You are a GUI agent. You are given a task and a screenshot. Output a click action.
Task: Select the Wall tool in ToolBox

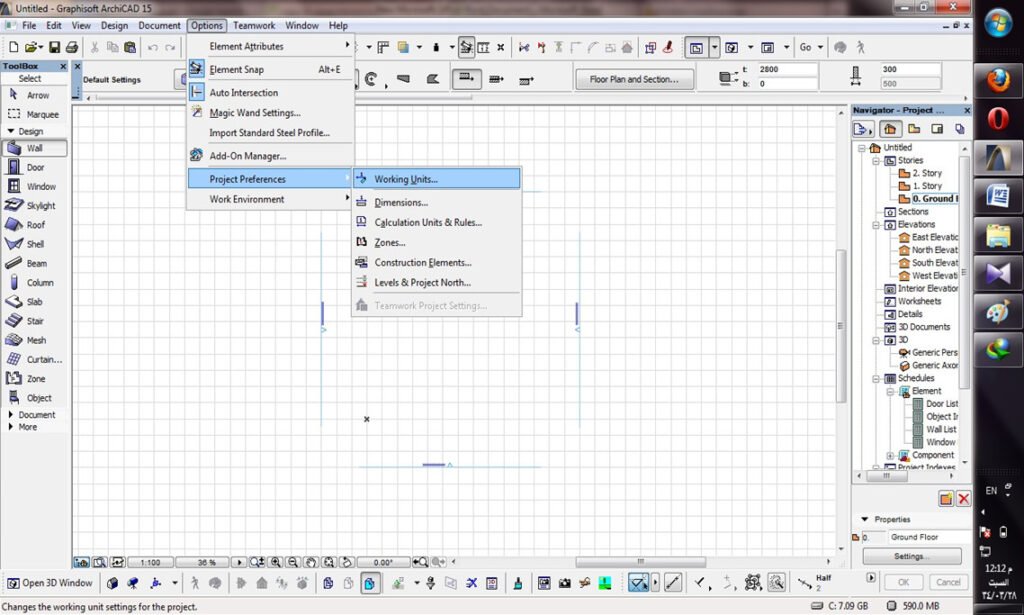pos(34,148)
